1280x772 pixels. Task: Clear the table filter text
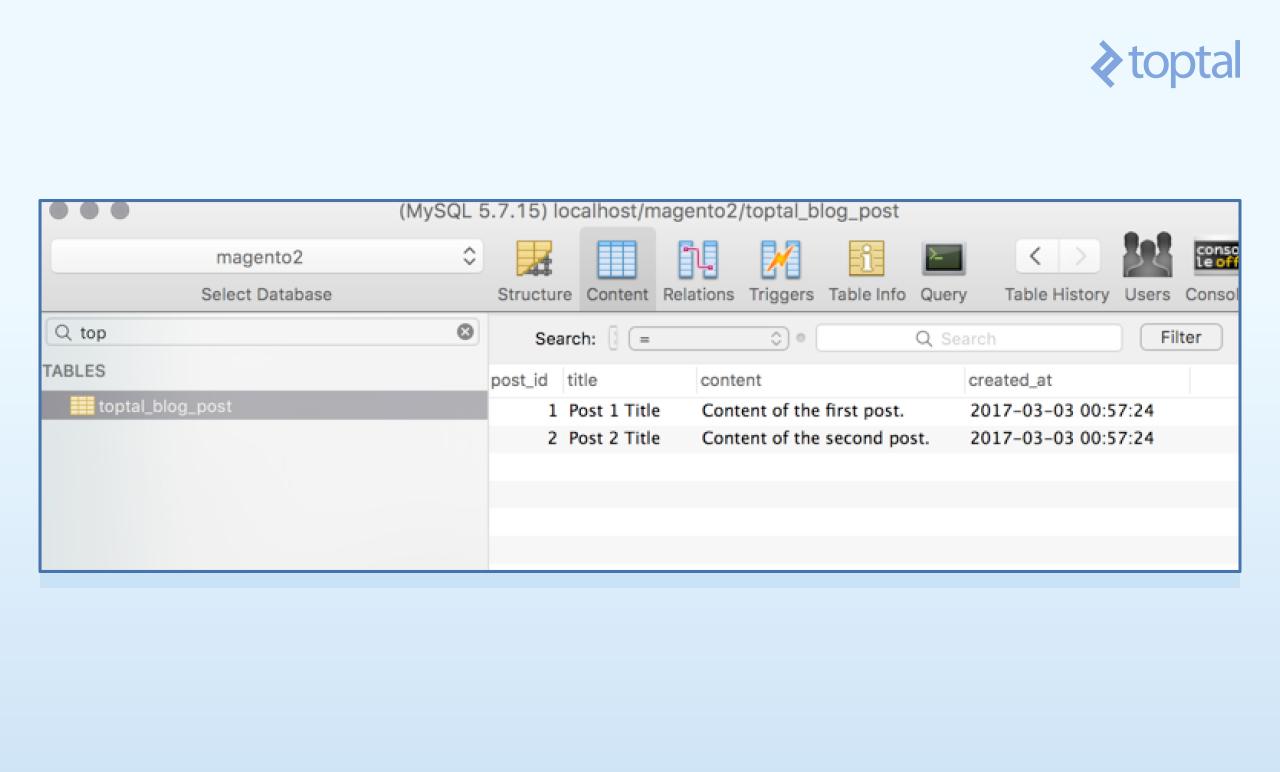coord(465,332)
